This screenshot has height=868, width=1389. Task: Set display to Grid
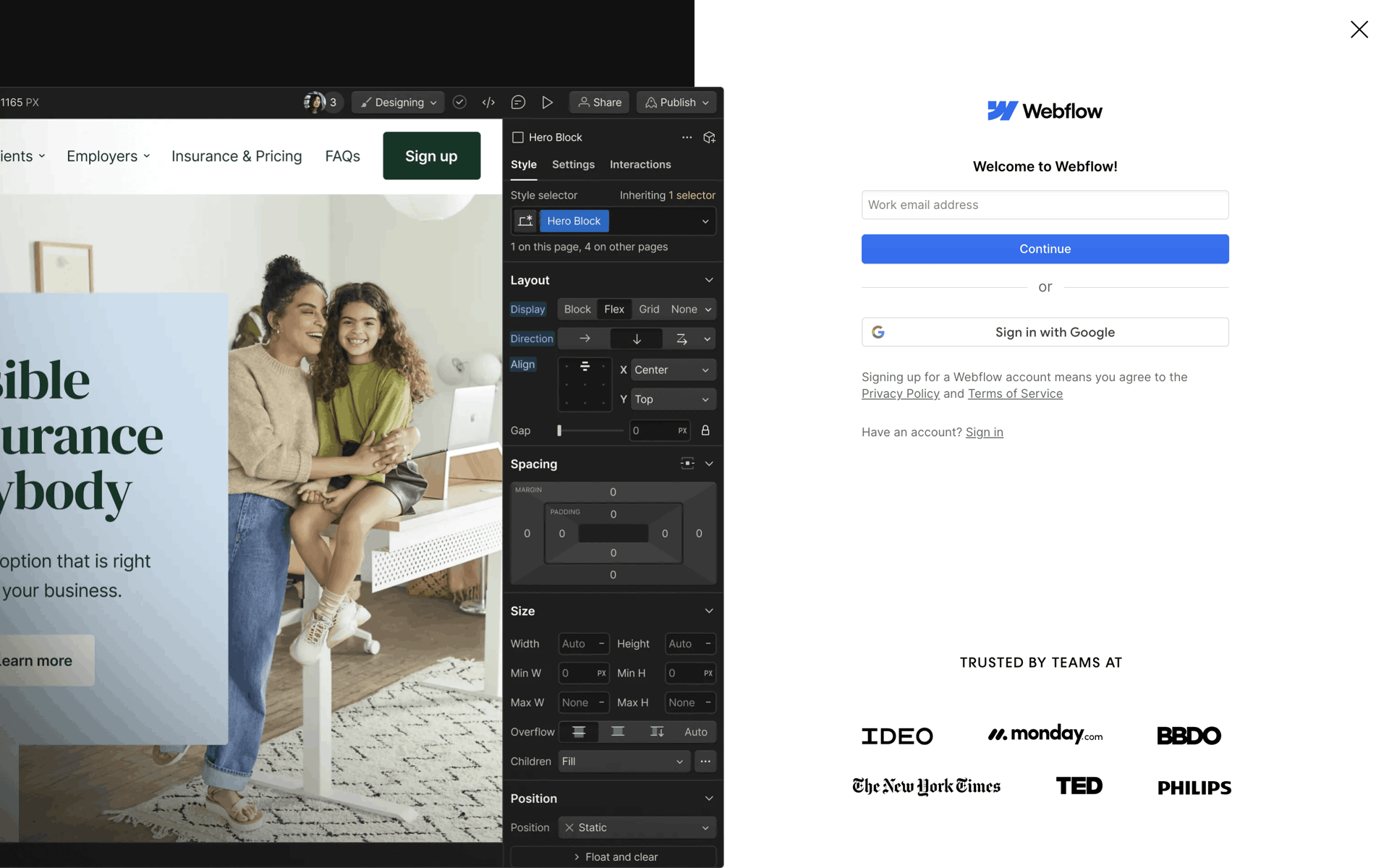click(649, 309)
